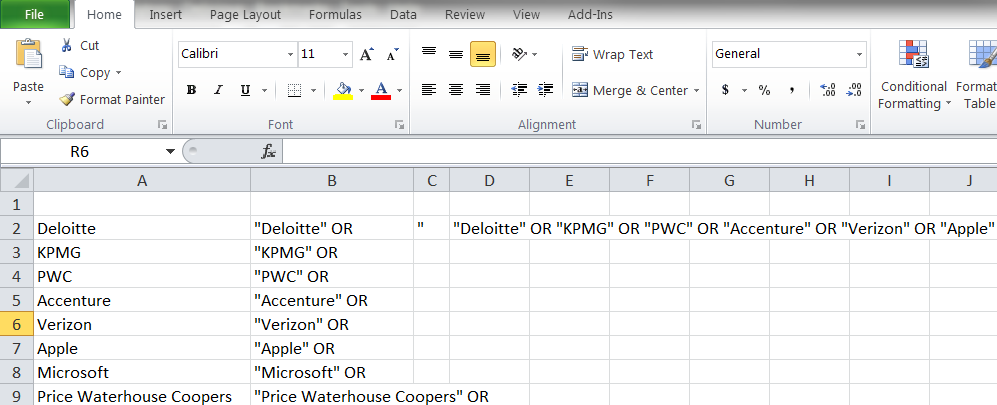The image size is (997, 405).
Task: Switch to the Formulas tab
Action: [x=335, y=15]
